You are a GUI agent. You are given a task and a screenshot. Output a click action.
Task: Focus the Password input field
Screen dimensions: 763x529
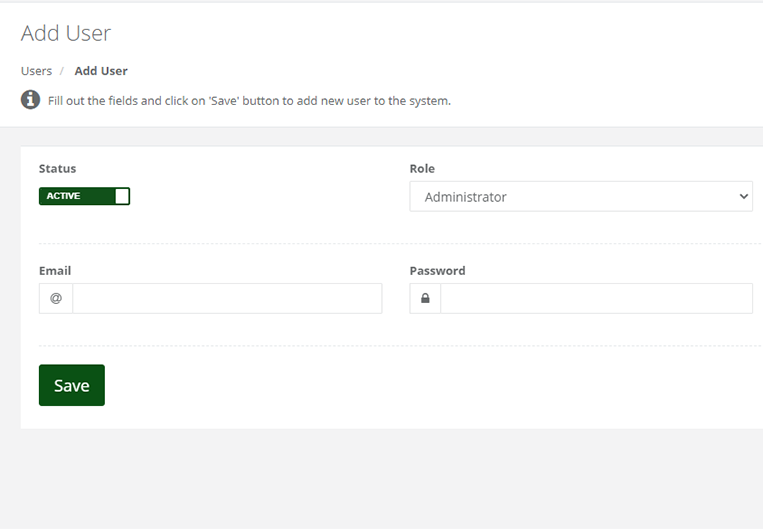pyautogui.click(x=597, y=298)
